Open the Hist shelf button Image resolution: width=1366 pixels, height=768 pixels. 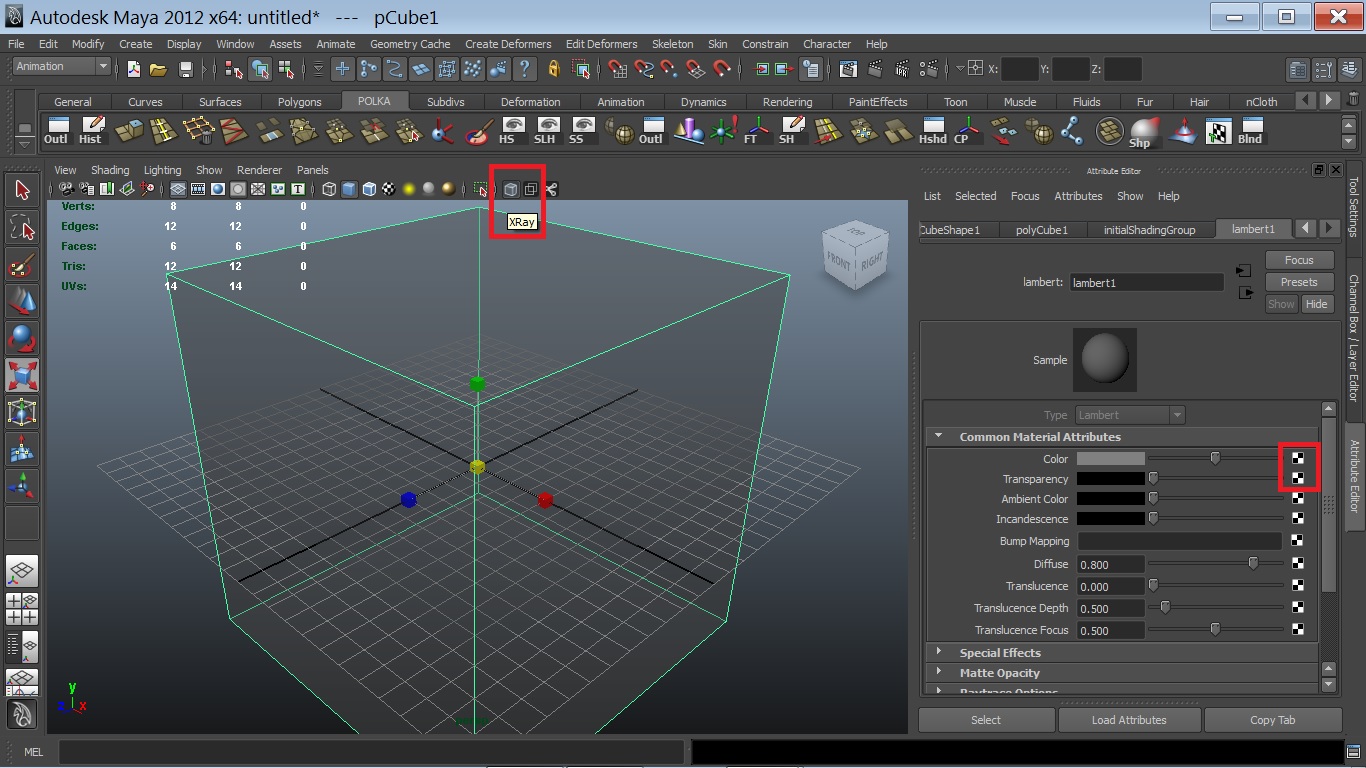pyautogui.click(x=92, y=131)
